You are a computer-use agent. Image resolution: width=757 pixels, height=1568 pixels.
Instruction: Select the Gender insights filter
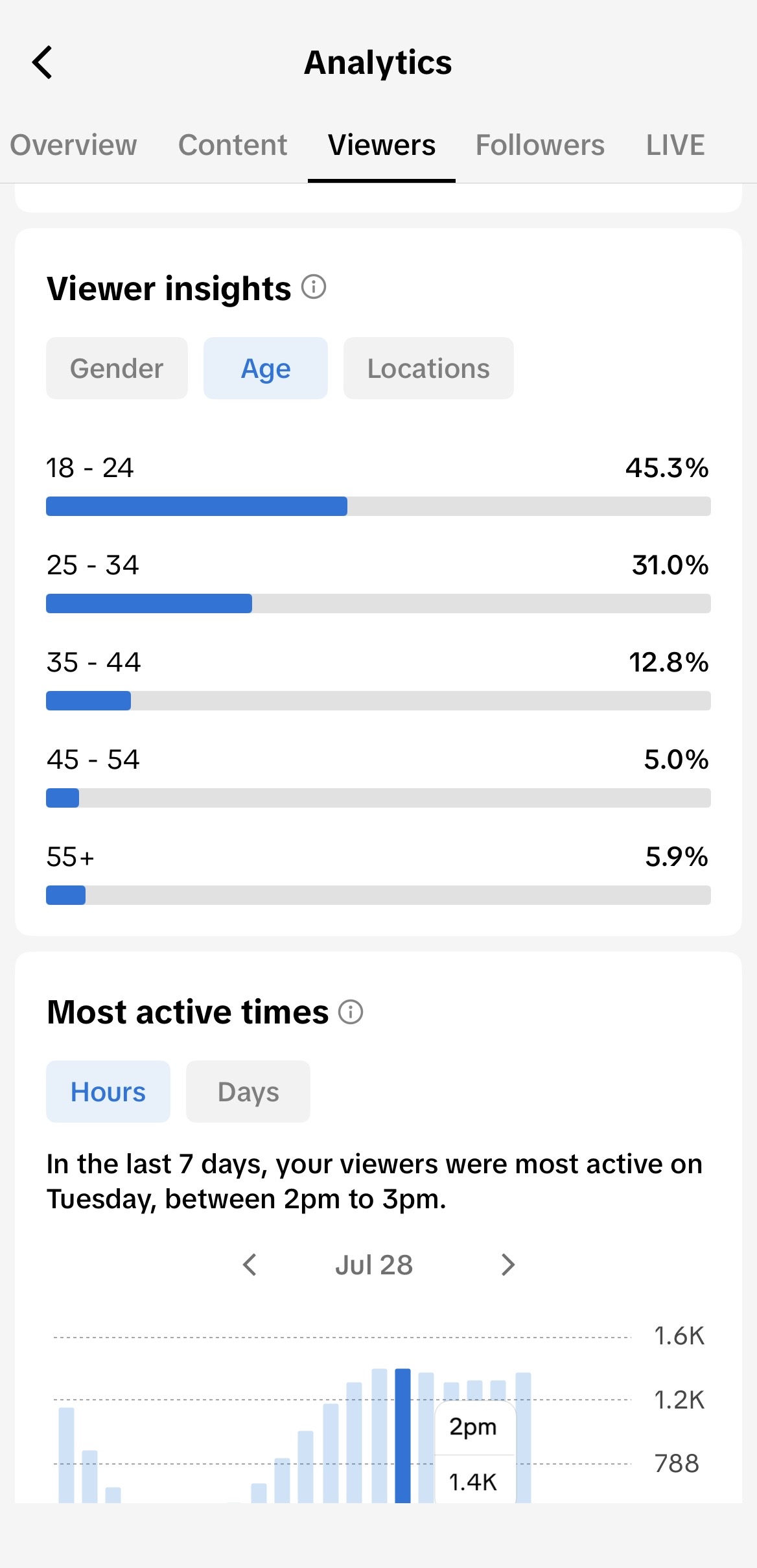click(x=117, y=368)
